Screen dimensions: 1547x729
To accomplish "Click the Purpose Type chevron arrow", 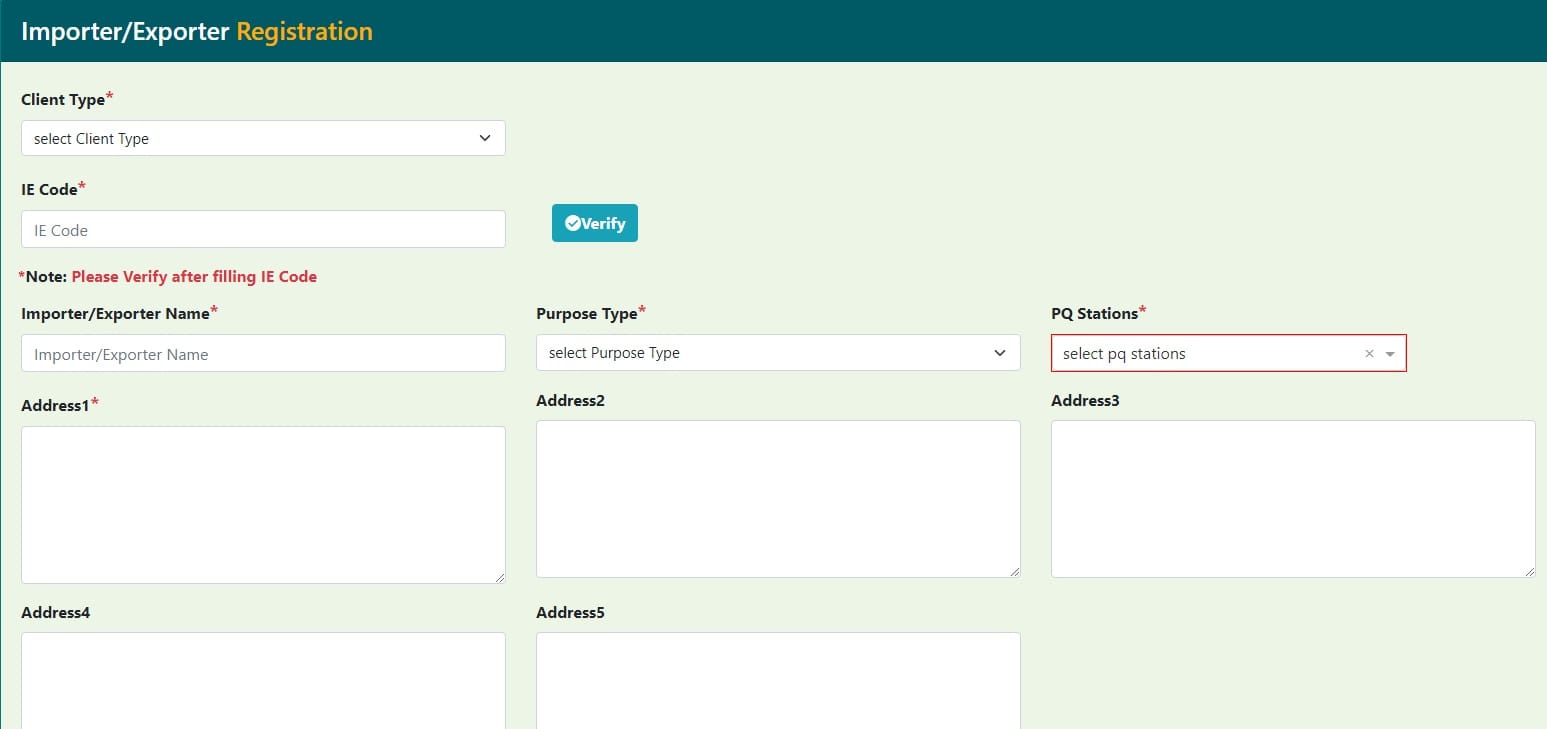I will pyautogui.click(x=1000, y=353).
